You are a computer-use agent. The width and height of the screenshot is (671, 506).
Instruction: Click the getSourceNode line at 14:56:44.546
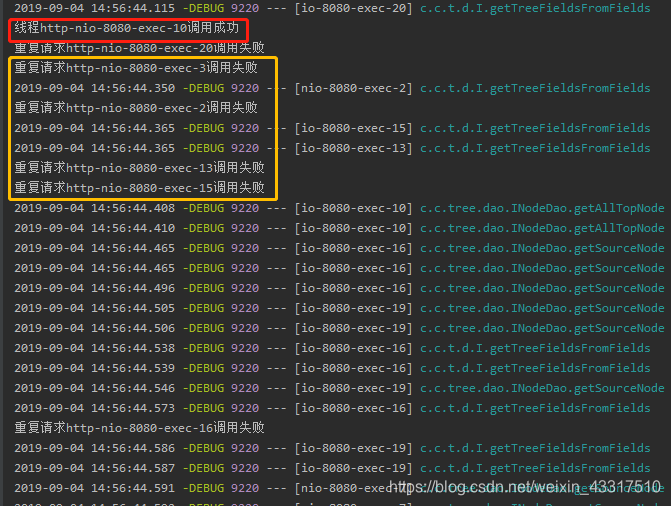(339, 388)
